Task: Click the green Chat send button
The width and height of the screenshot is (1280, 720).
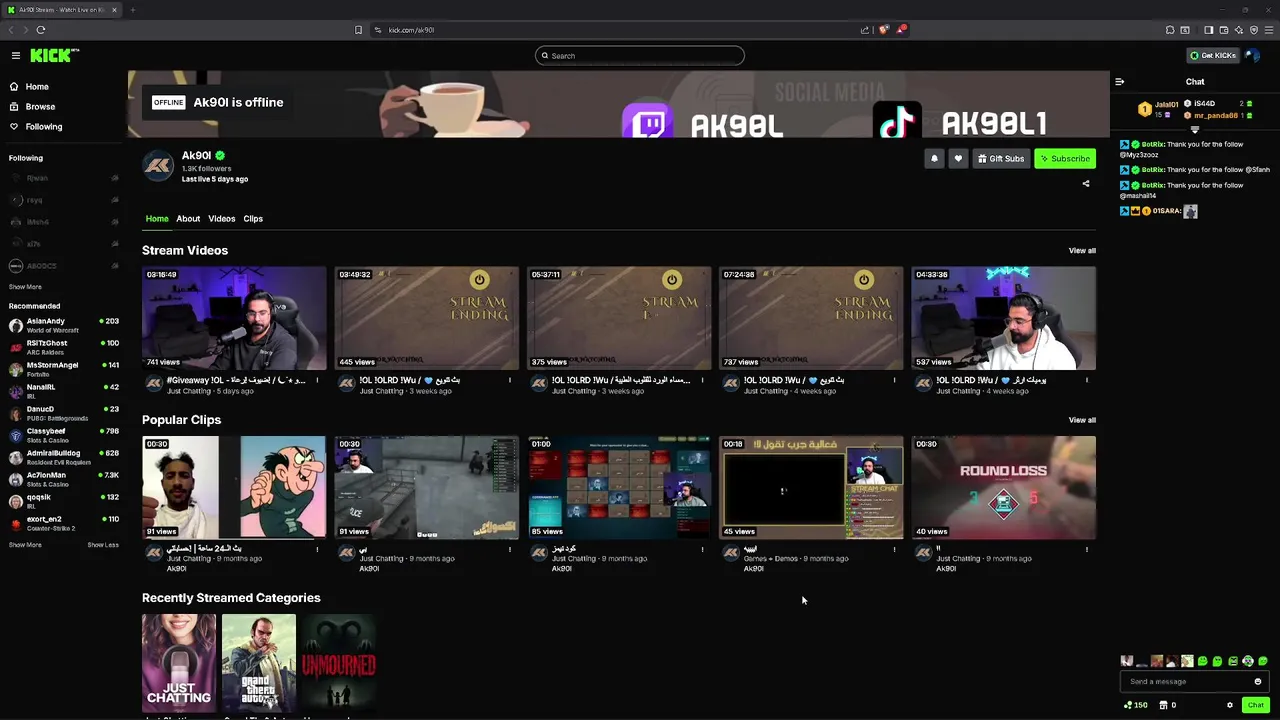Action: (1256, 705)
